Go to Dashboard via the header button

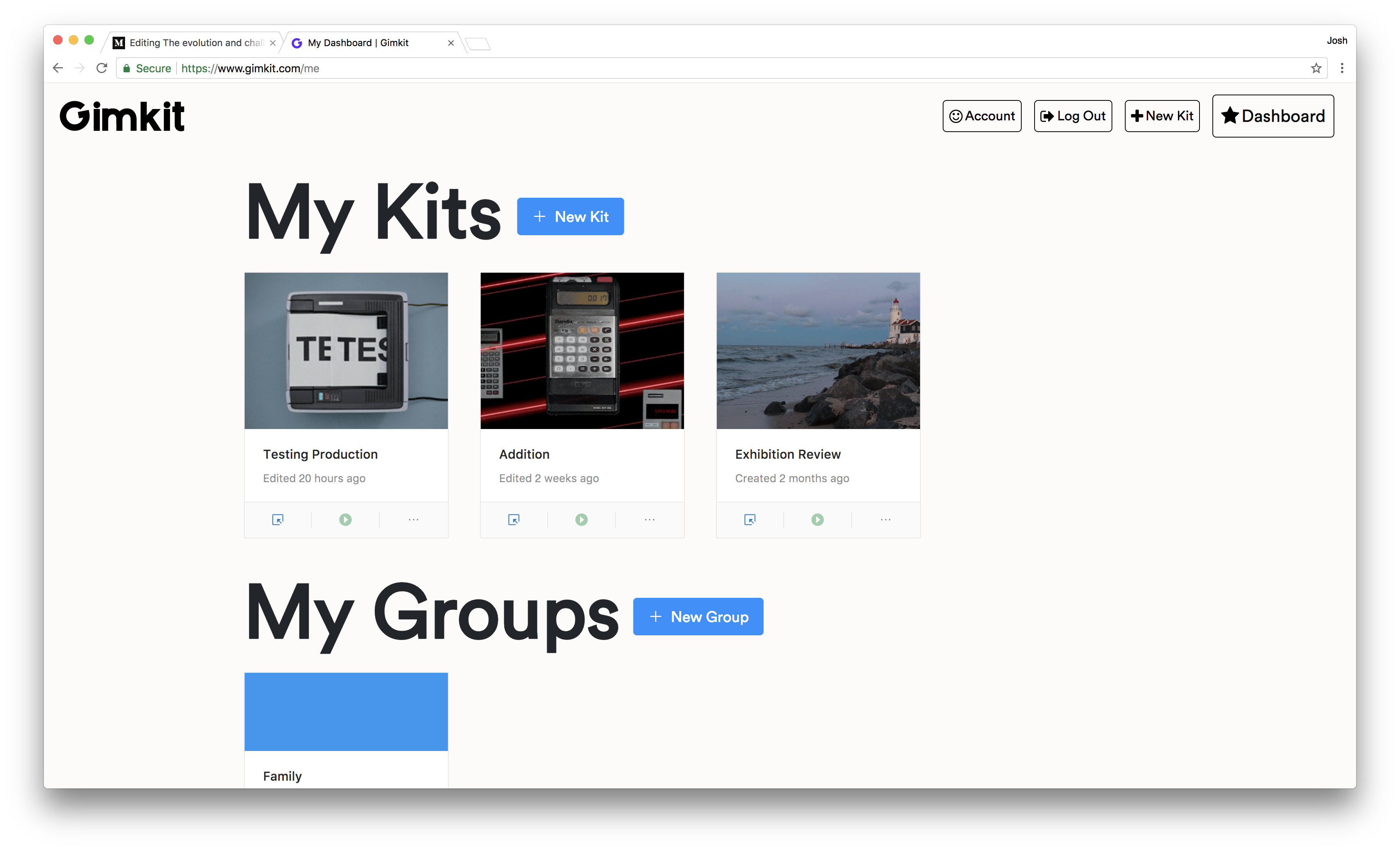click(x=1273, y=116)
